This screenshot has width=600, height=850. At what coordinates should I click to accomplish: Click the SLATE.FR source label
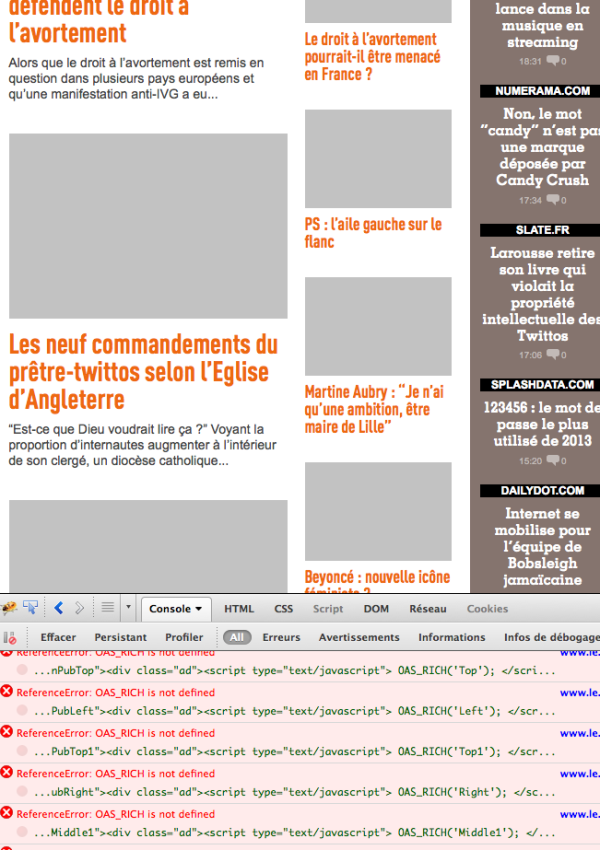point(542,230)
